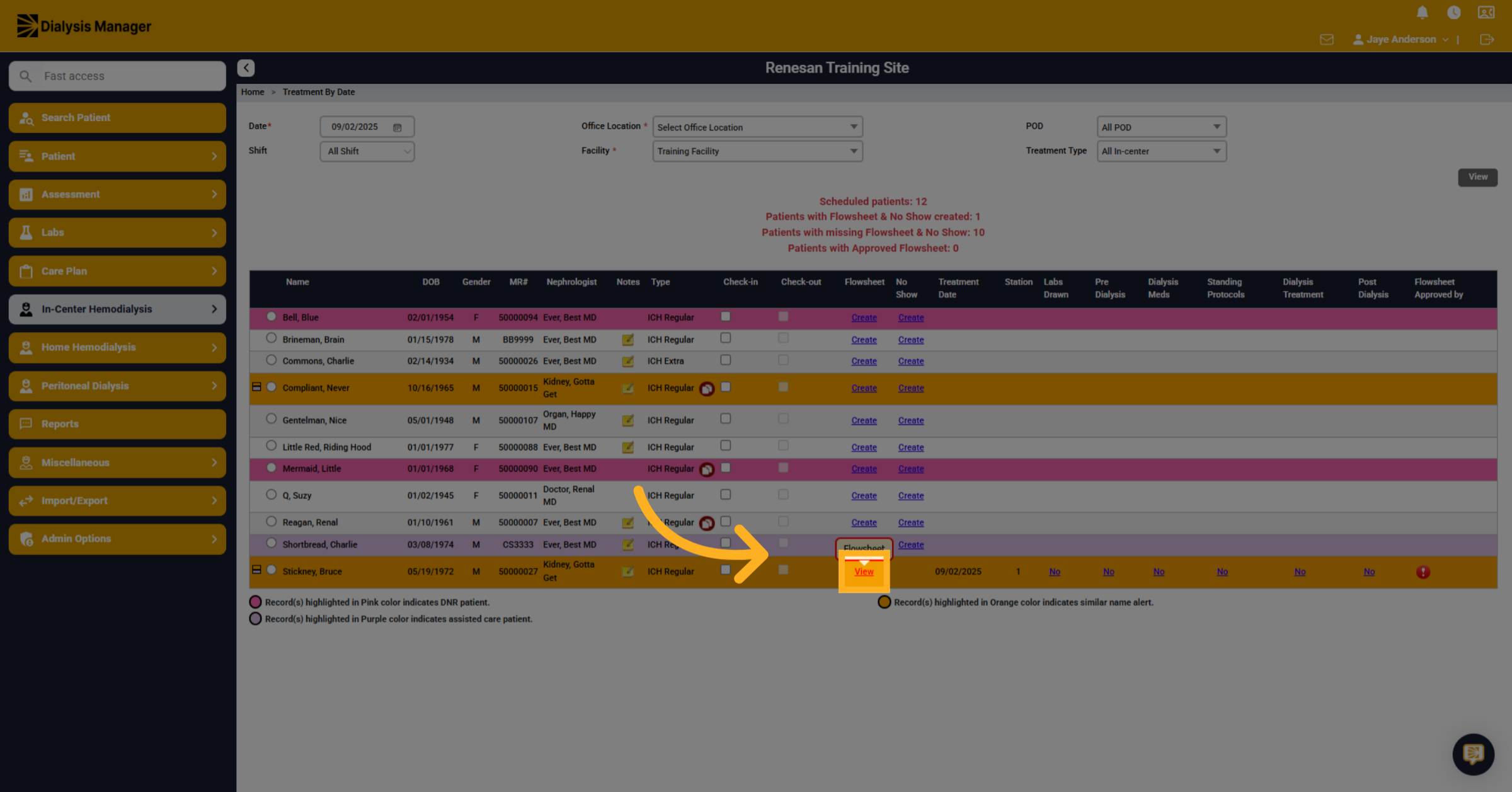Screen dimensions: 1512x792
Task: Open the date picker calendar icon
Action: point(398,127)
